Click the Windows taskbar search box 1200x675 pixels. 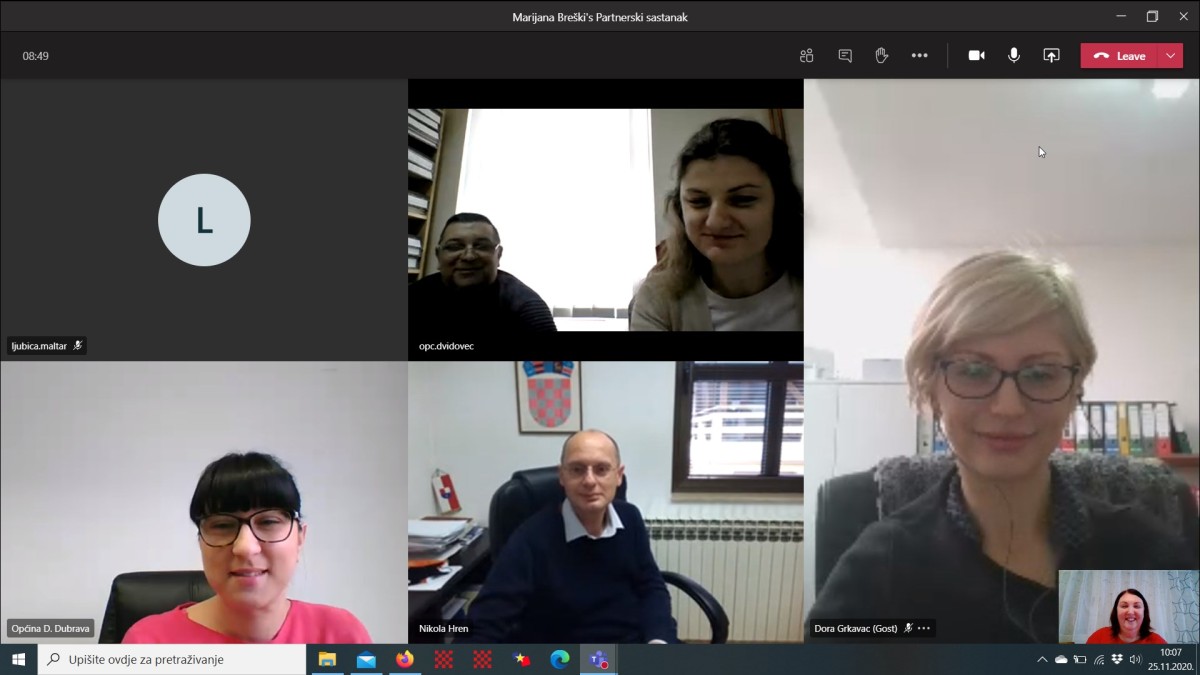coord(172,660)
